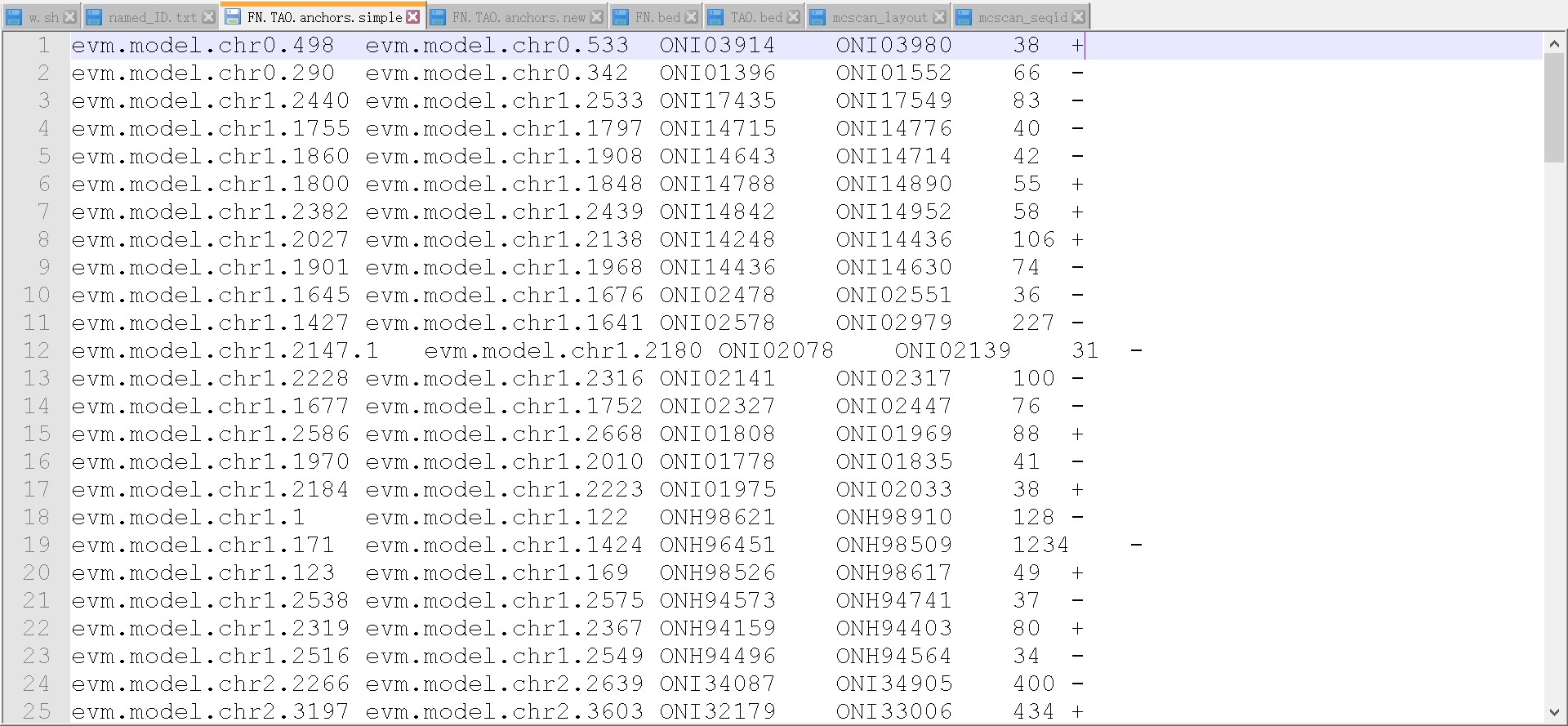Click text evm.model.chr1.1901 on line 9
The height and width of the screenshot is (726, 1568).
click(211, 267)
